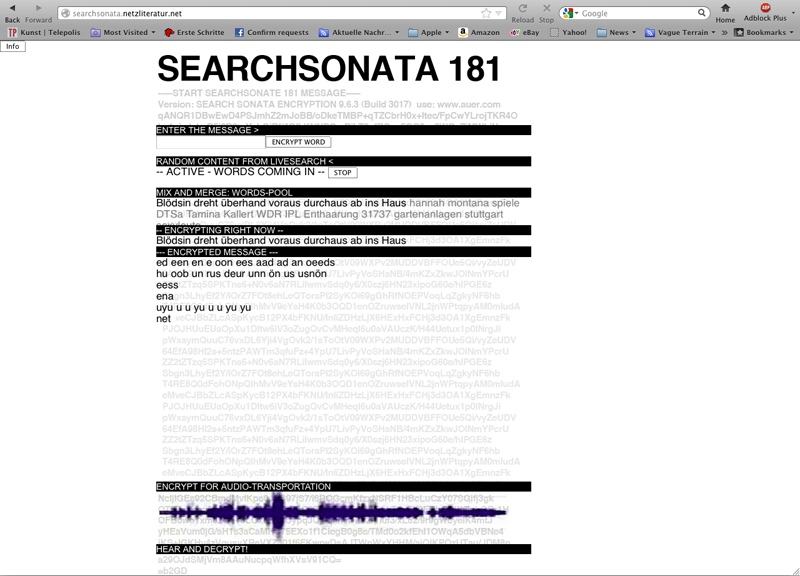The height and width of the screenshot is (576, 800).
Task: Click the browser Back arrow
Action: [x=12, y=9]
